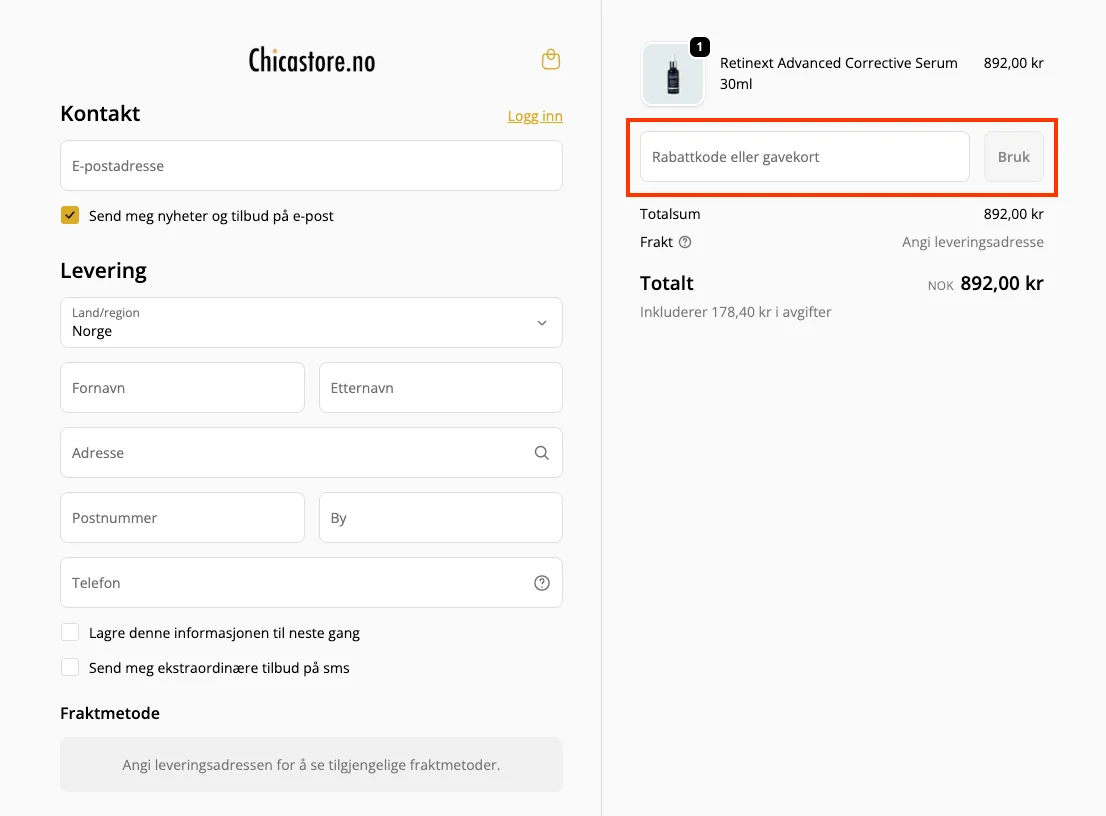Viewport: 1106px width, 816px height.
Task: Uncheck Send meg nyheter og tilbud checkbox
Action: pos(70,215)
